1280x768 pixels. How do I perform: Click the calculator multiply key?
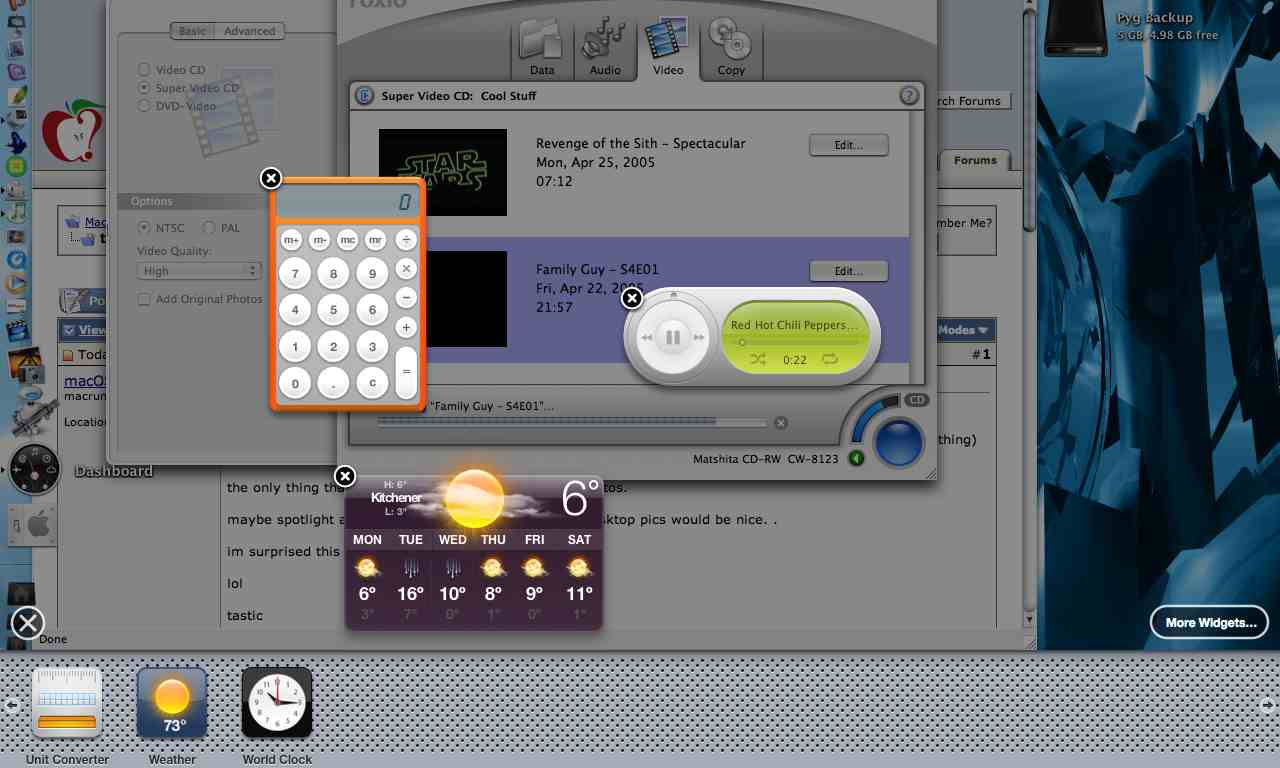coord(406,269)
